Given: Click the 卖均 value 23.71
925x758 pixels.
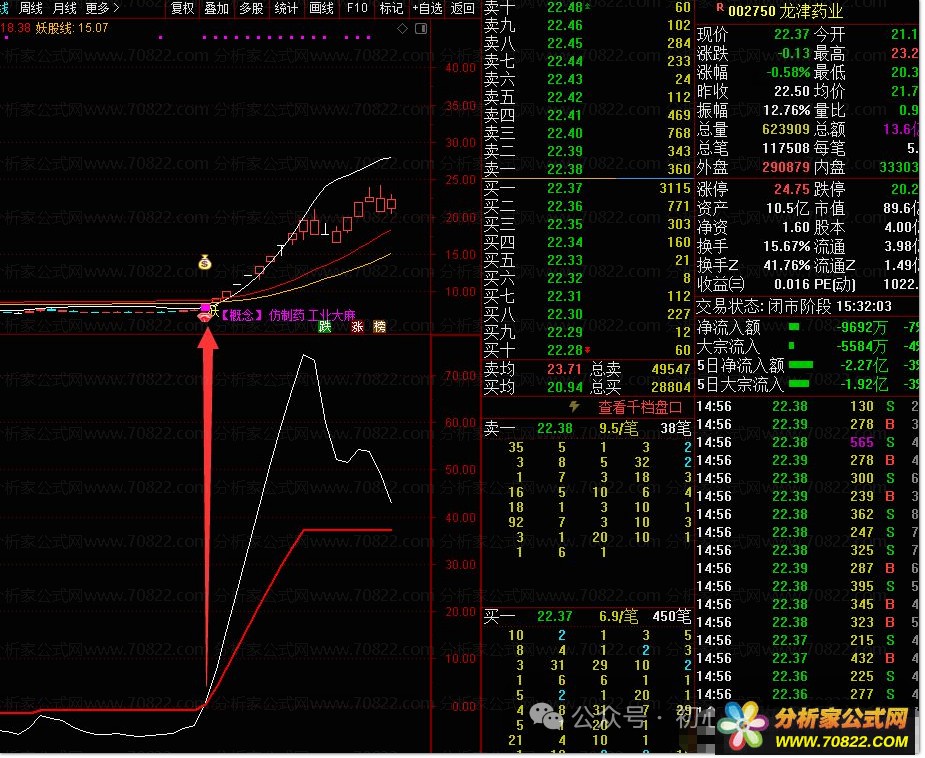Looking at the screenshot, I should click(565, 369).
